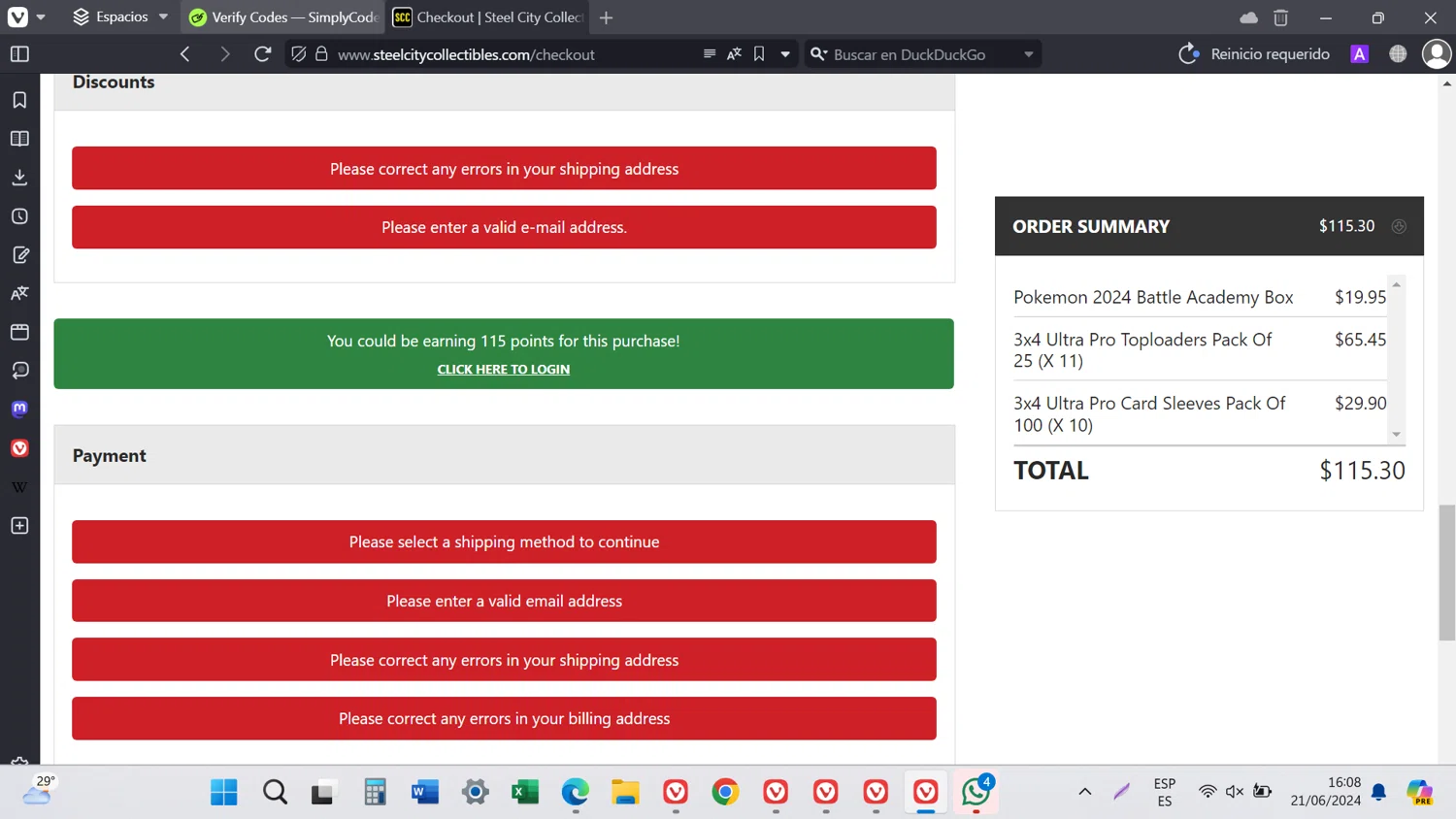This screenshot has width=1456, height=819.
Task: Go back to the previous page
Action: [x=184, y=54]
